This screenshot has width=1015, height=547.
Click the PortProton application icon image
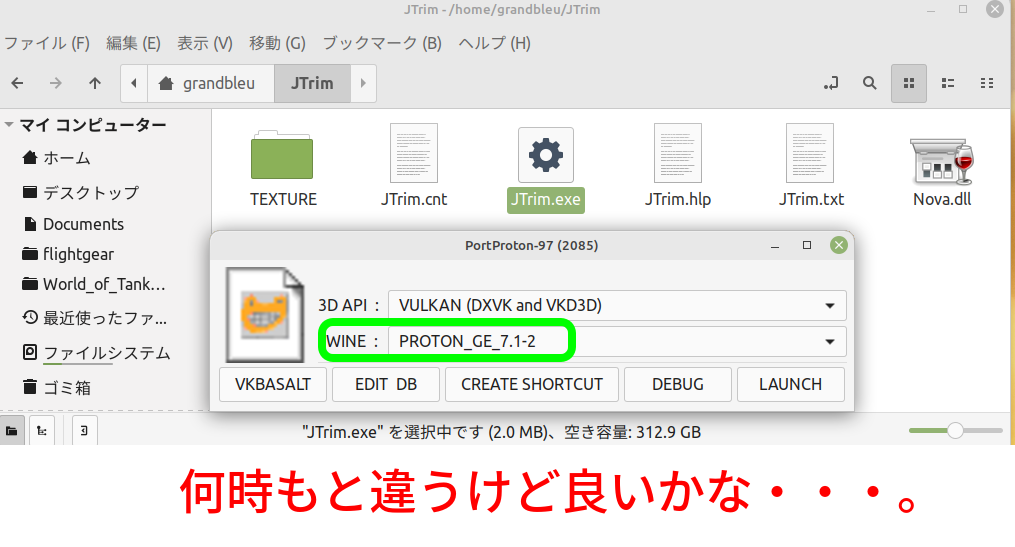point(265,315)
